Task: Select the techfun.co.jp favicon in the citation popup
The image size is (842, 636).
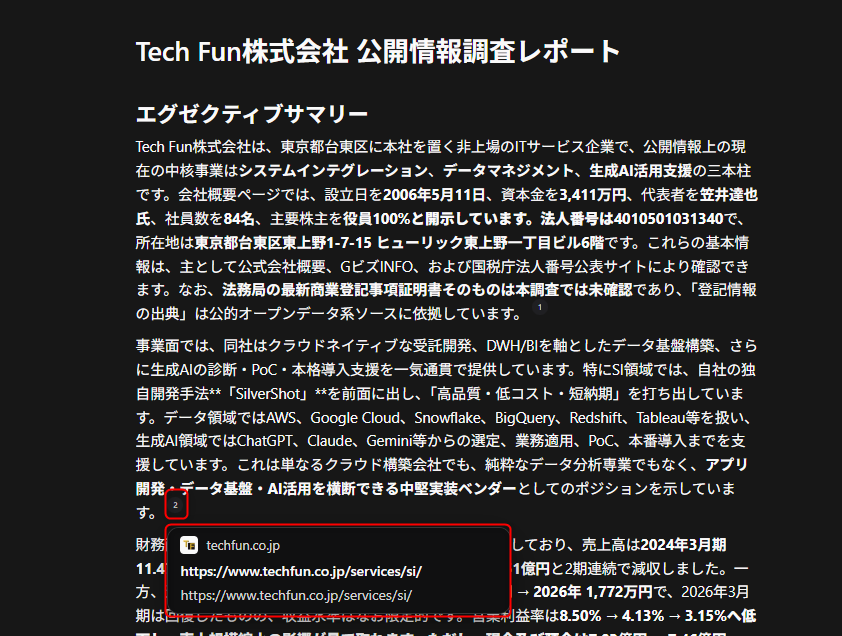Action: pyautogui.click(x=189, y=545)
